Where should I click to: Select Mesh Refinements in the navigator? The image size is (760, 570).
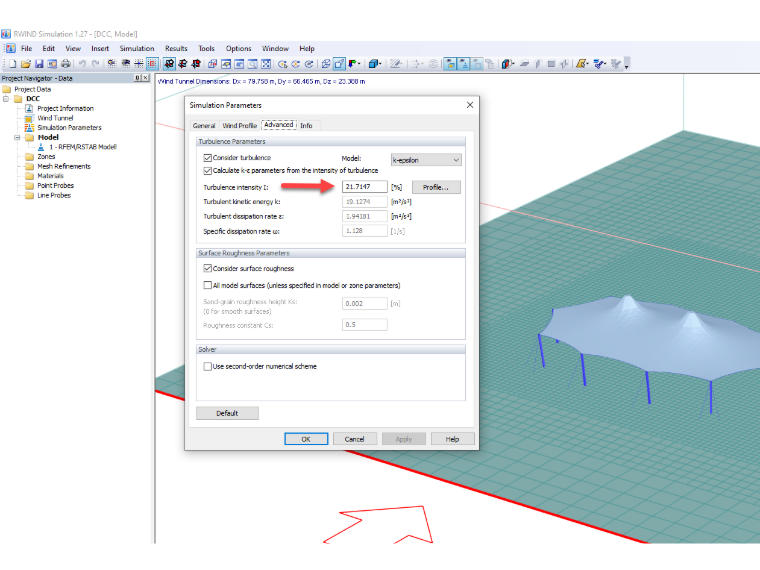(x=64, y=166)
